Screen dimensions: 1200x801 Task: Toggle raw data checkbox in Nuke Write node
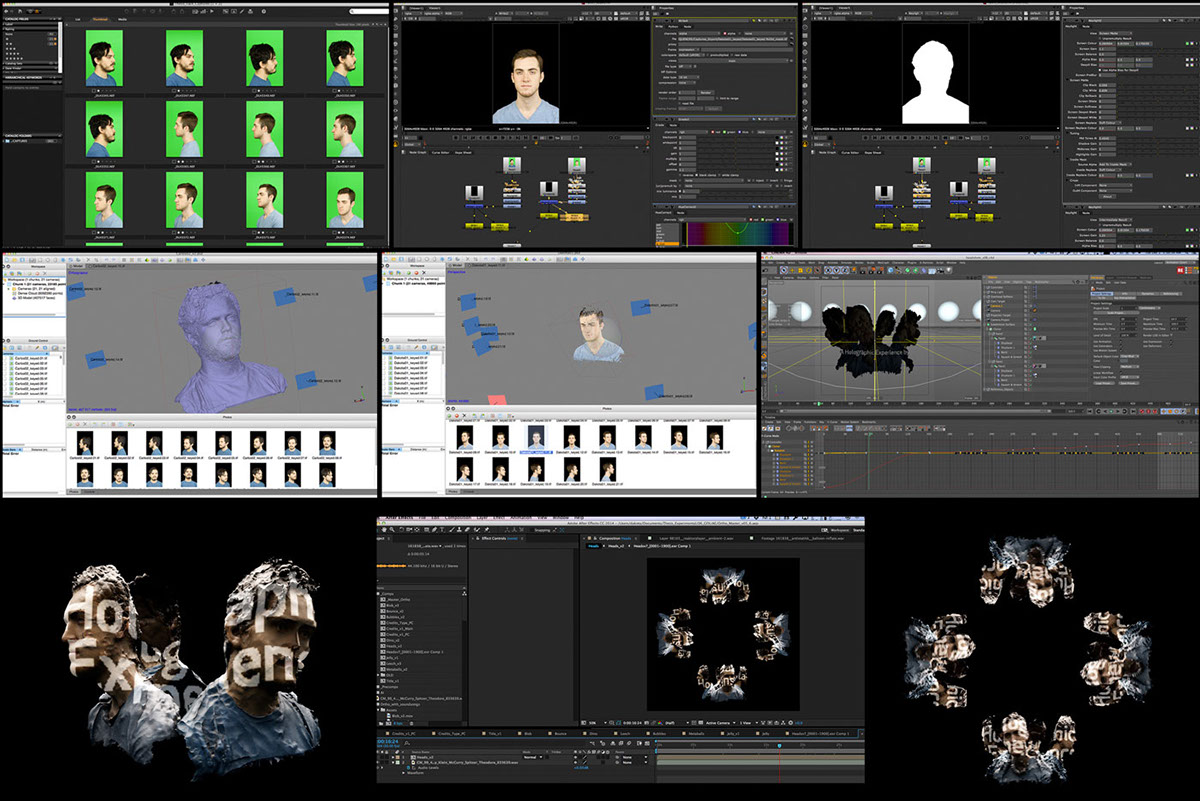click(732, 55)
